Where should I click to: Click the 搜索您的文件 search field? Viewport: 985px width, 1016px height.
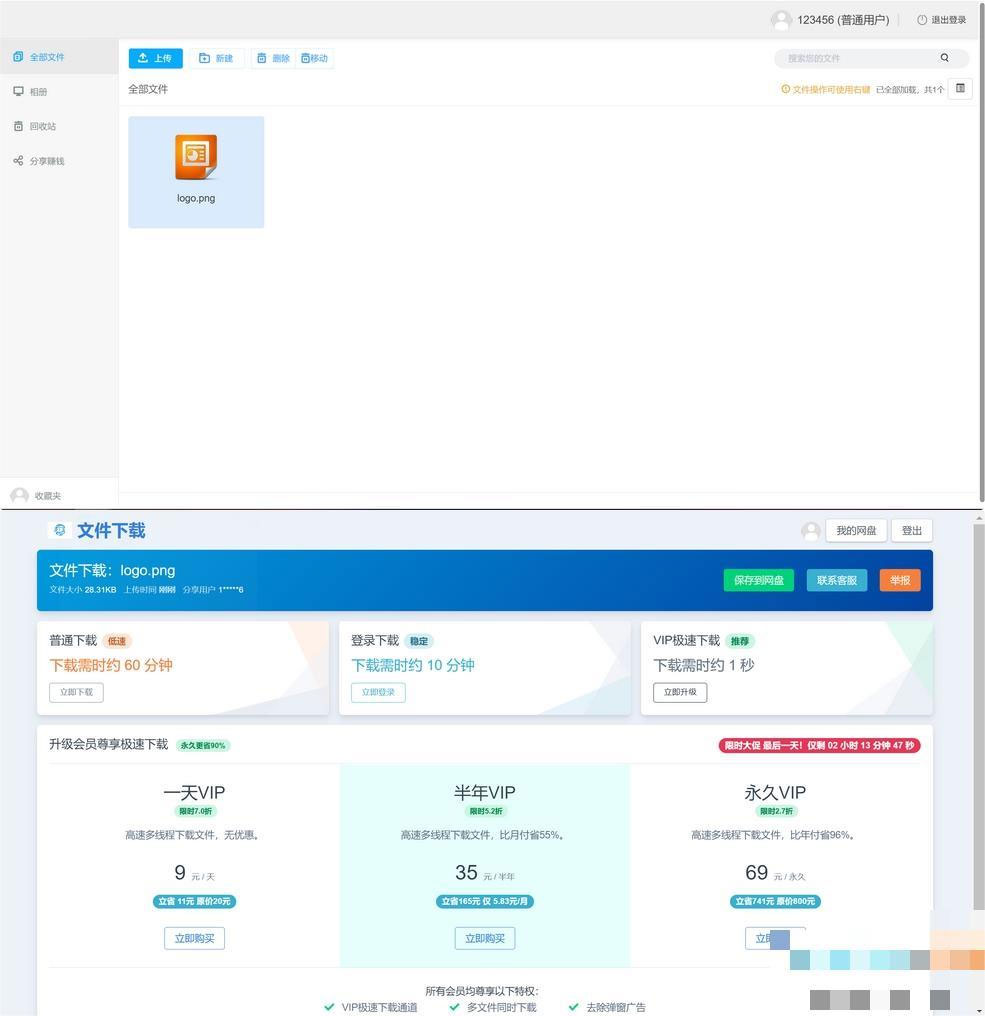[860, 57]
